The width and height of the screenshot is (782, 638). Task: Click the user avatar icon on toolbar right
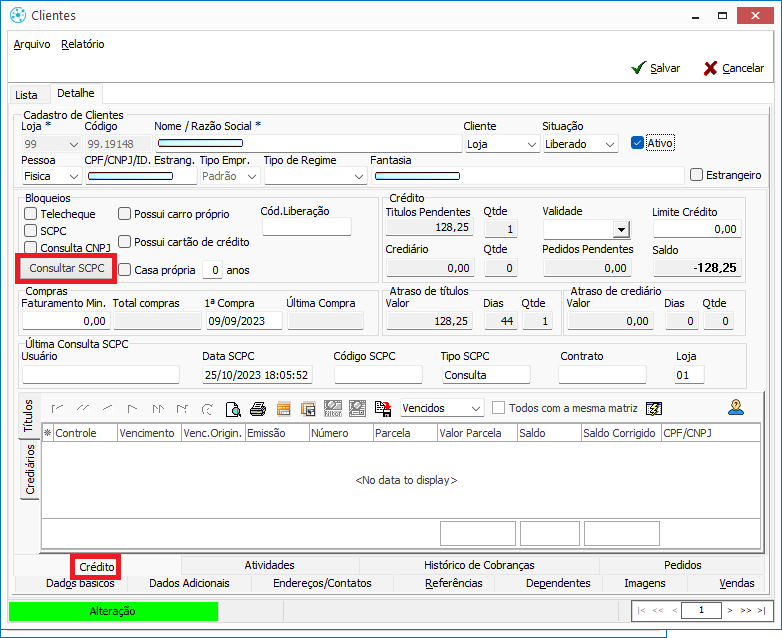click(736, 407)
